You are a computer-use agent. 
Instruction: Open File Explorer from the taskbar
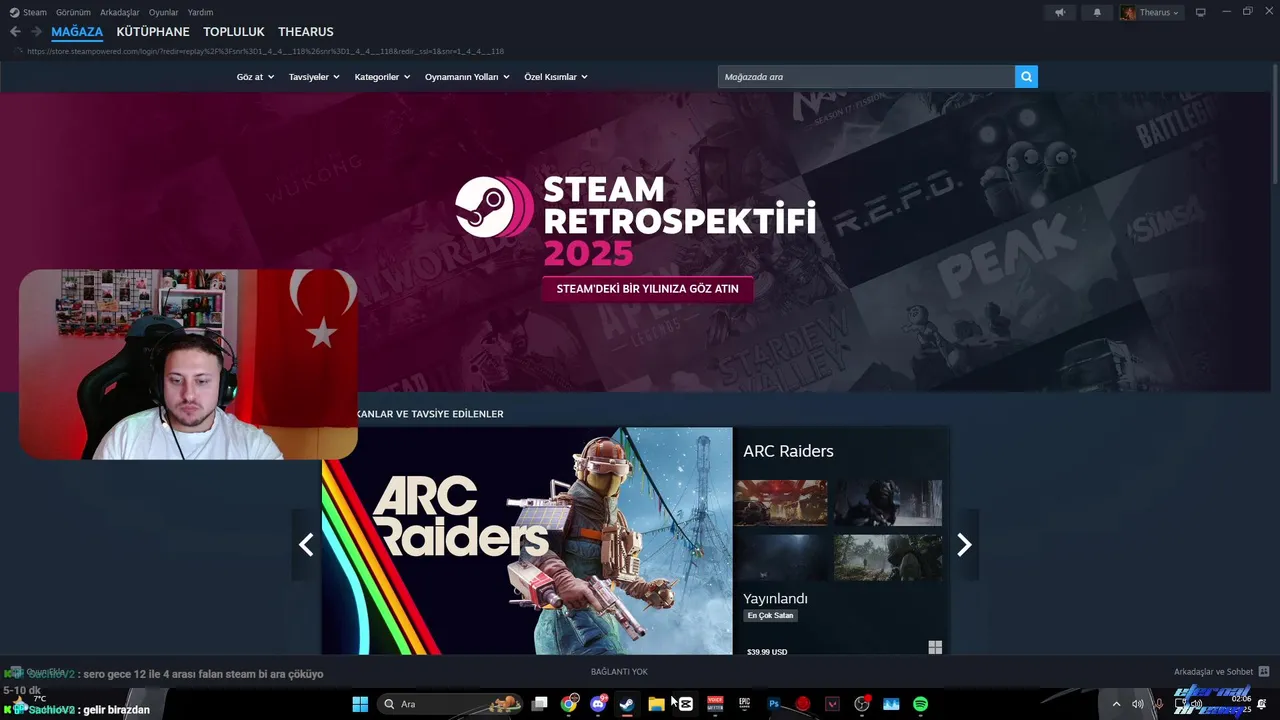(x=656, y=704)
